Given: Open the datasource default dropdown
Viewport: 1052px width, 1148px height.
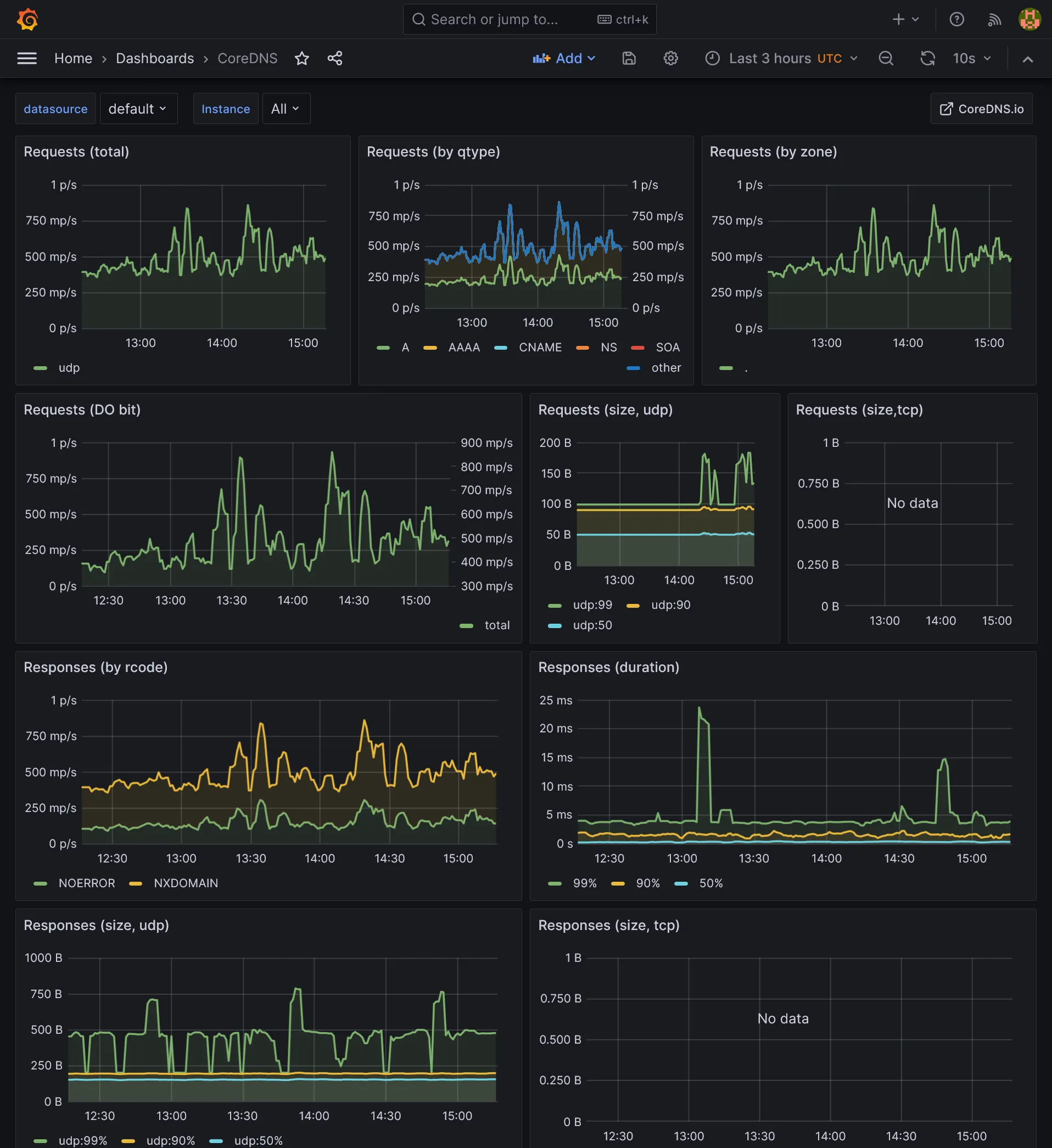Looking at the screenshot, I should (x=138, y=109).
